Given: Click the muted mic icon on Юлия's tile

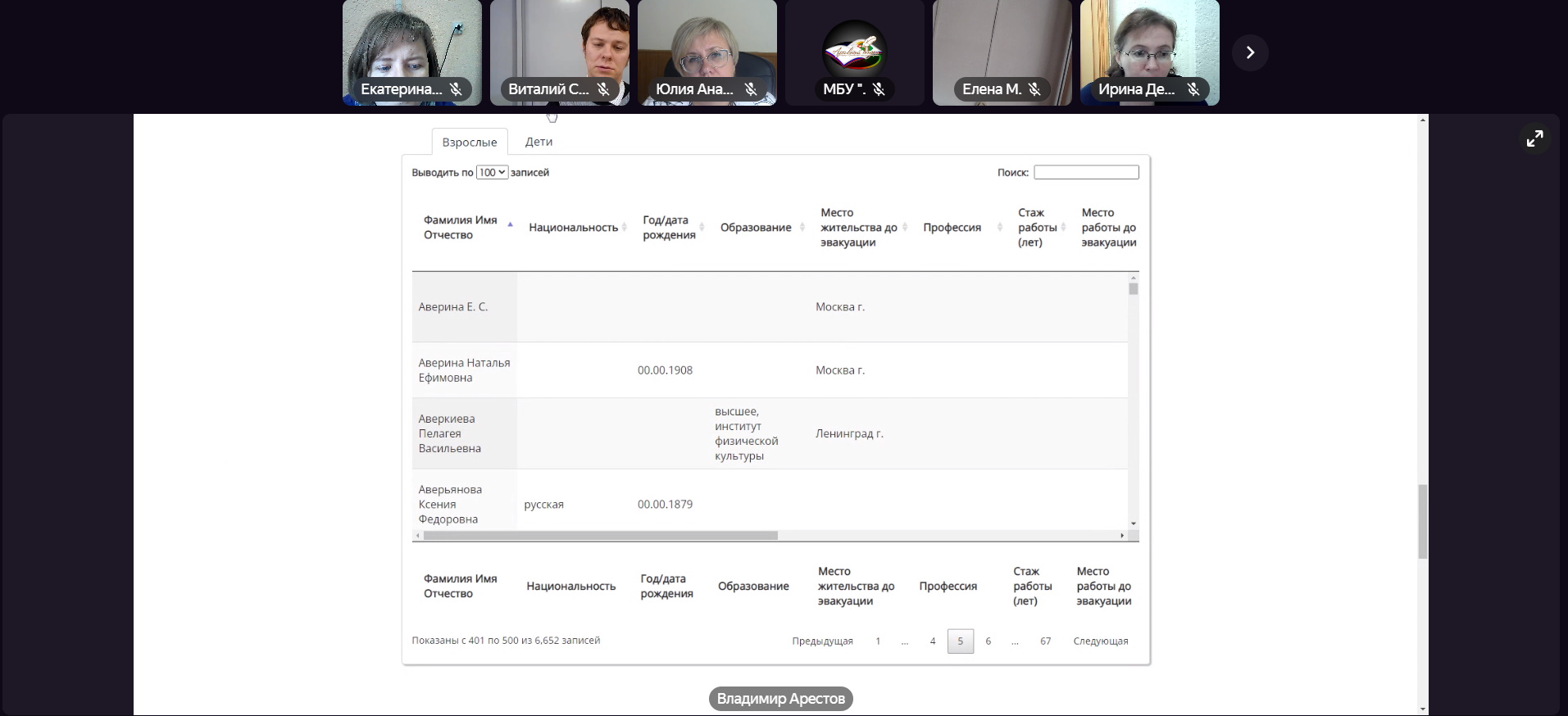Looking at the screenshot, I should [750, 89].
